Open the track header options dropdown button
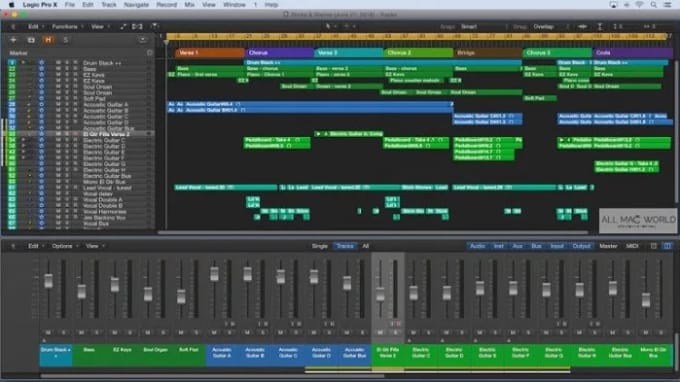Image resolution: width=680 pixels, height=382 pixels. [143, 40]
